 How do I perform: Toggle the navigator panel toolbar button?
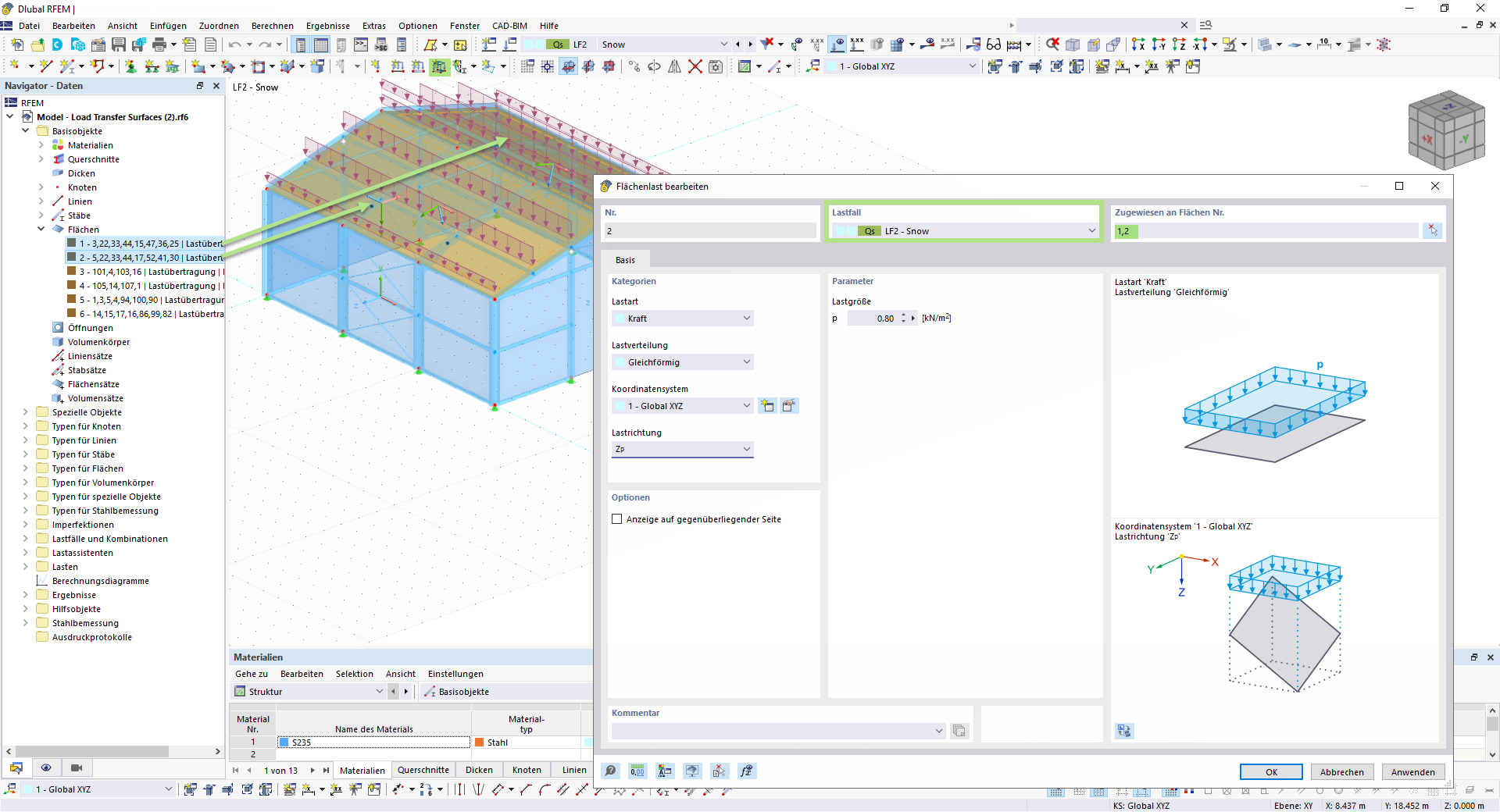pos(301,45)
